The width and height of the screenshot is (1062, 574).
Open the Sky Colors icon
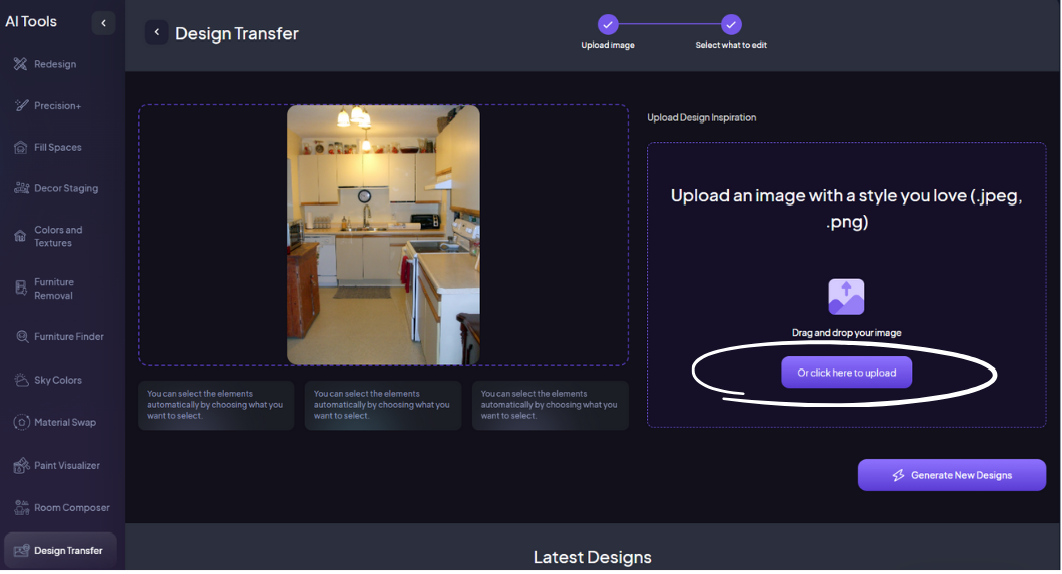coord(20,380)
